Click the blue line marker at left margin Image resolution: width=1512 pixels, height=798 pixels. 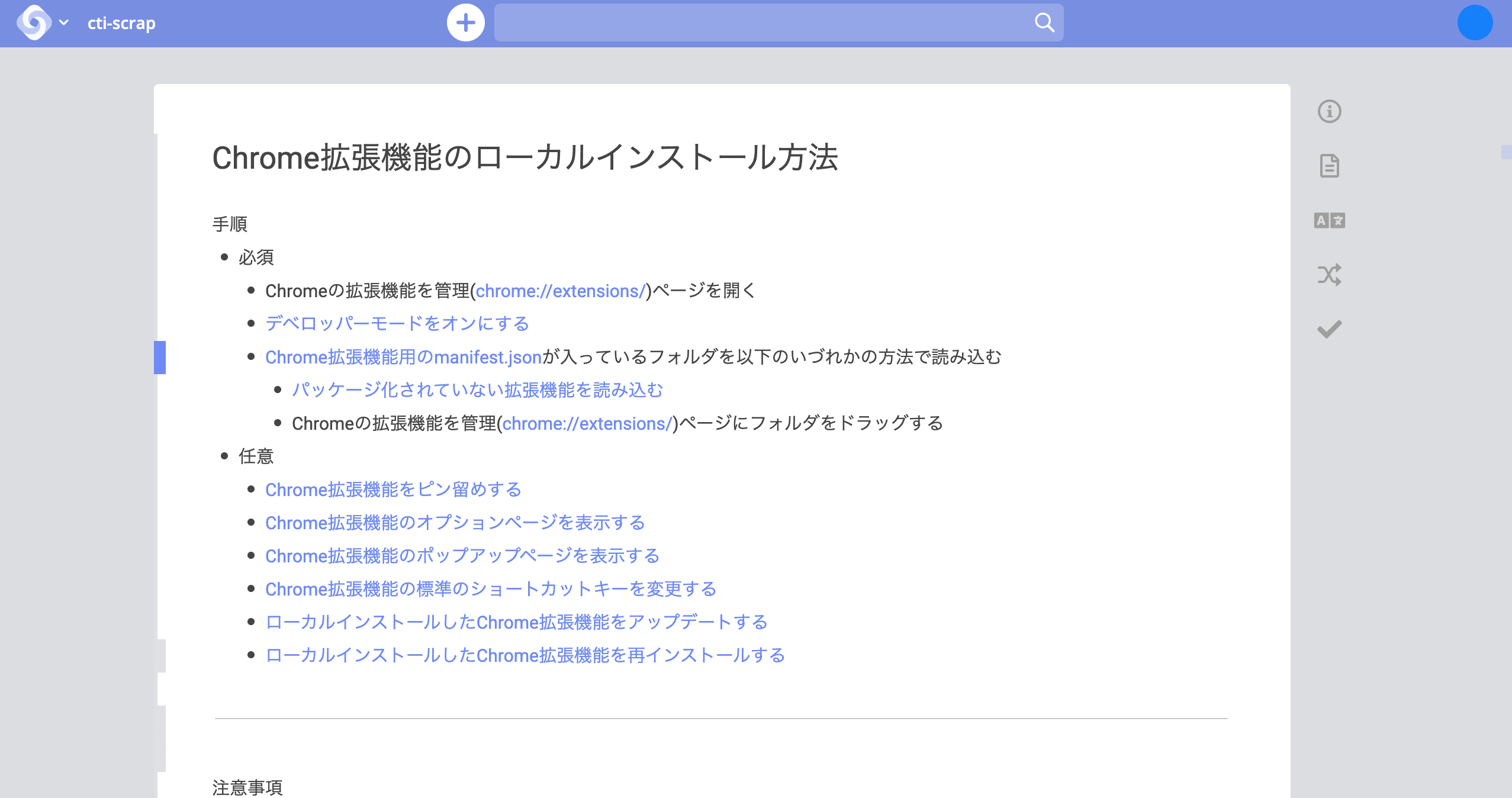click(x=160, y=358)
